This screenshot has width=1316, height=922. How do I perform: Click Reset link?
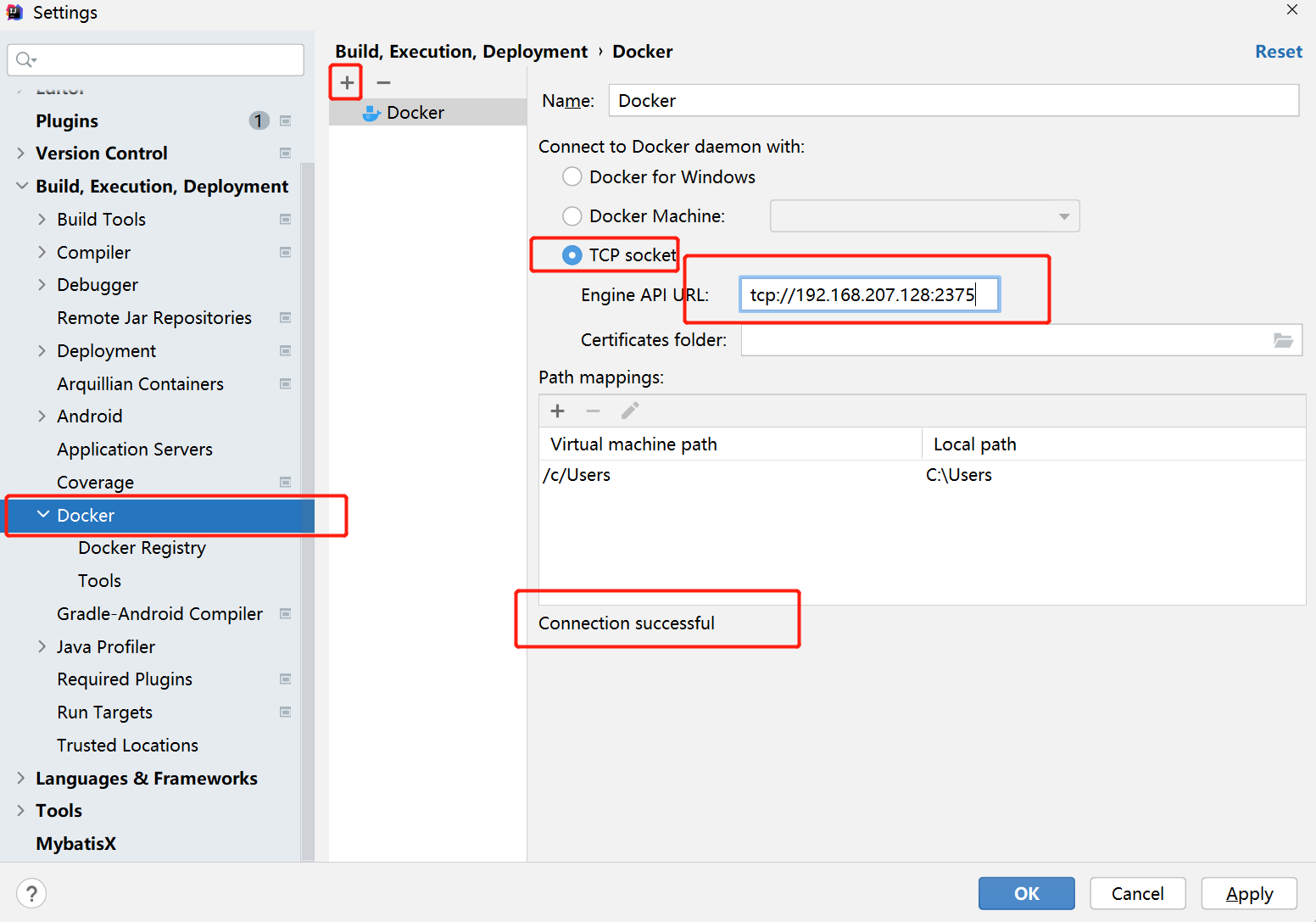coord(1278,52)
